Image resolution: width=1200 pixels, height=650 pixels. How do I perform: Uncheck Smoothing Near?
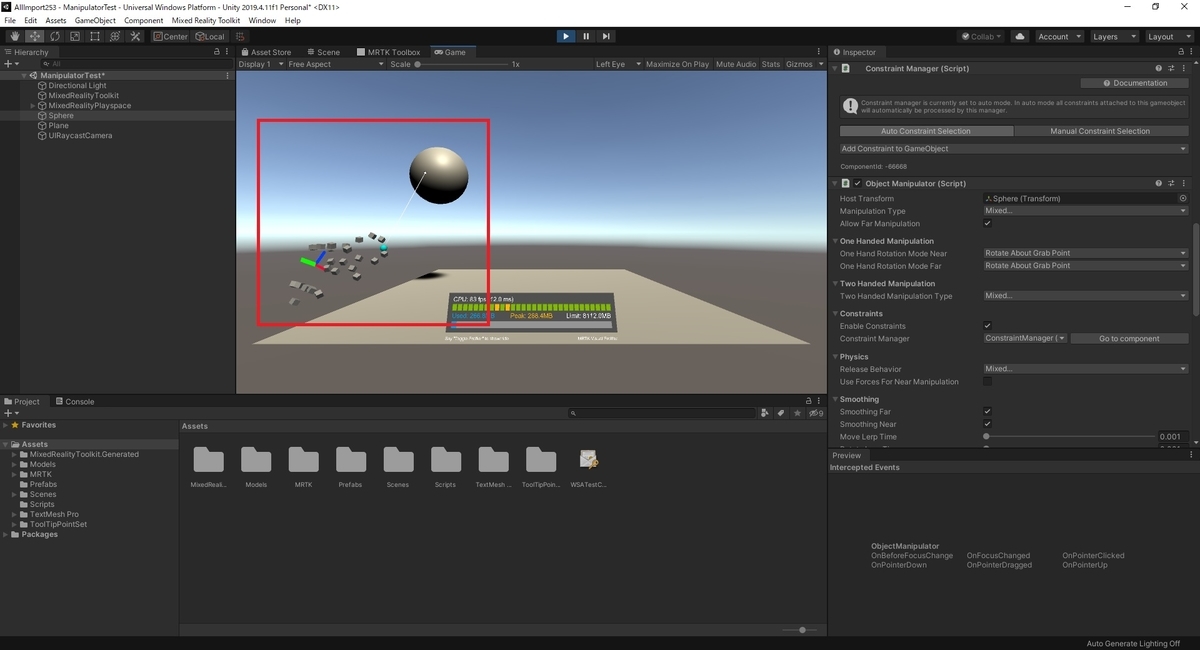(x=987, y=424)
